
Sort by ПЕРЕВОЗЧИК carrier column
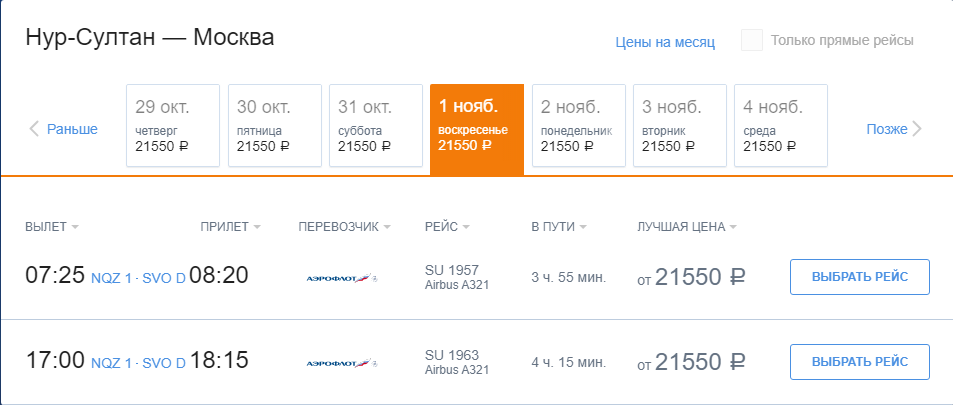click(344, 227)
